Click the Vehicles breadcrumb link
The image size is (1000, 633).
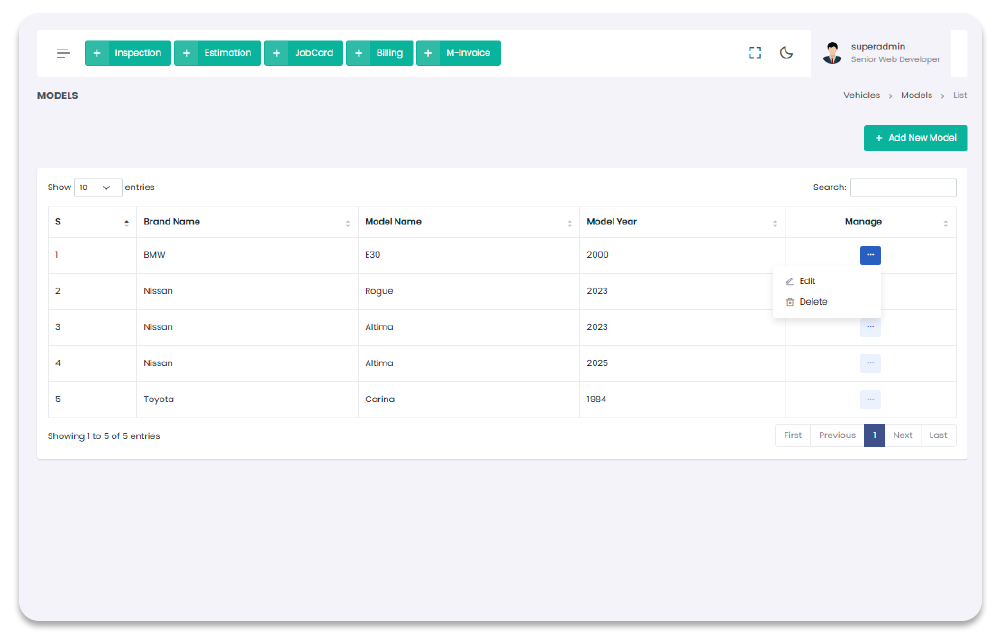tap(861, 96)
